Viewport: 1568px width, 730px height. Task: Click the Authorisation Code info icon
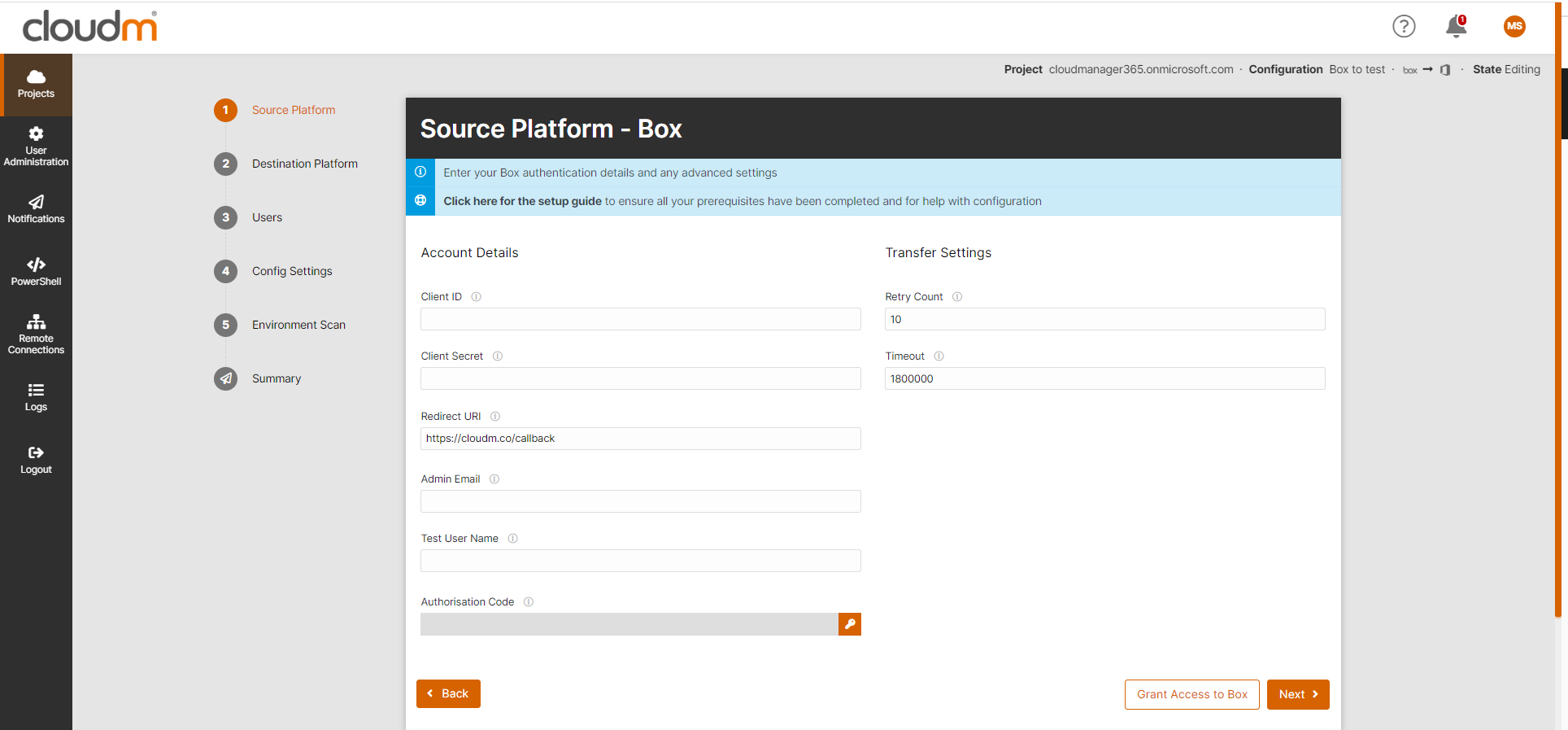click(529, 602)
